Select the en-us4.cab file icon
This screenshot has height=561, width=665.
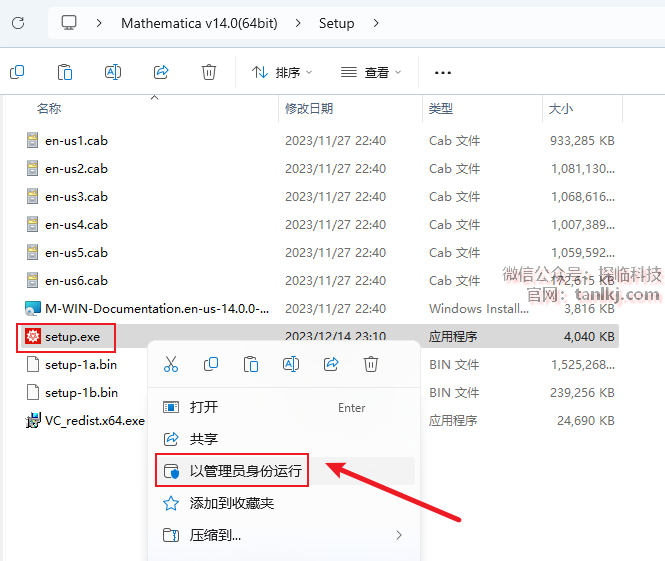point(32,224)
